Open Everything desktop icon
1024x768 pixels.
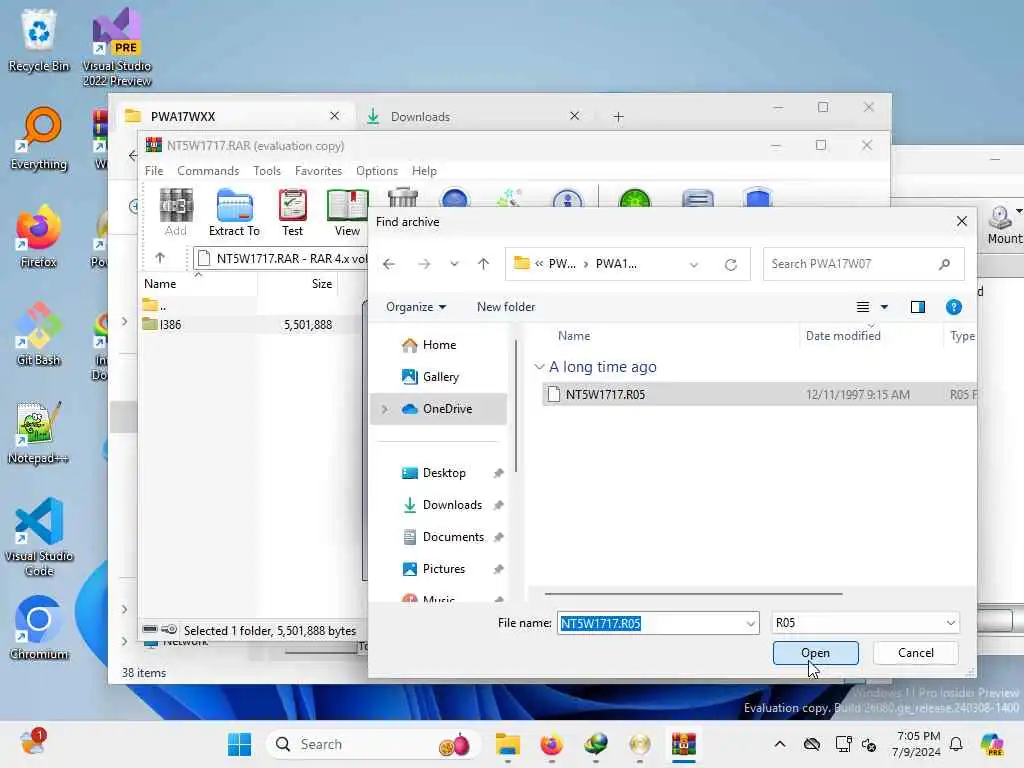(39, 138)
